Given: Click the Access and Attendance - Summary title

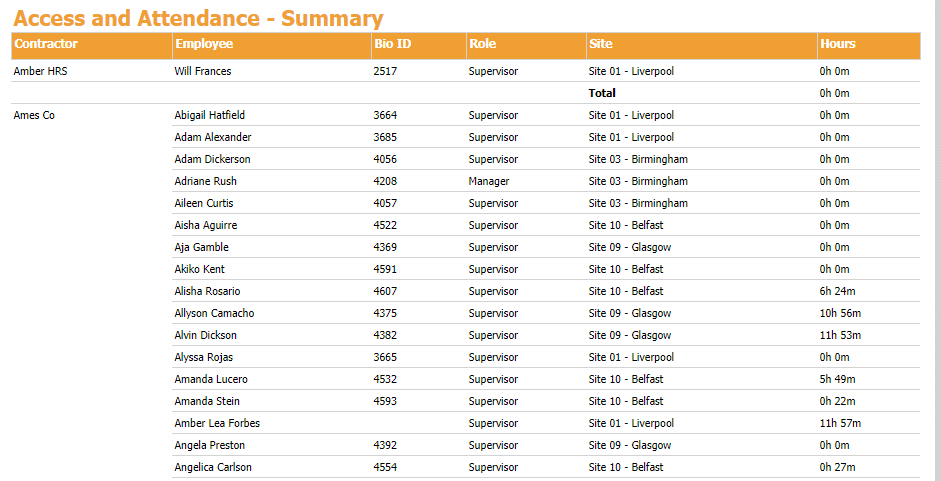Looking at the screenshot, I should coord(198,18).
